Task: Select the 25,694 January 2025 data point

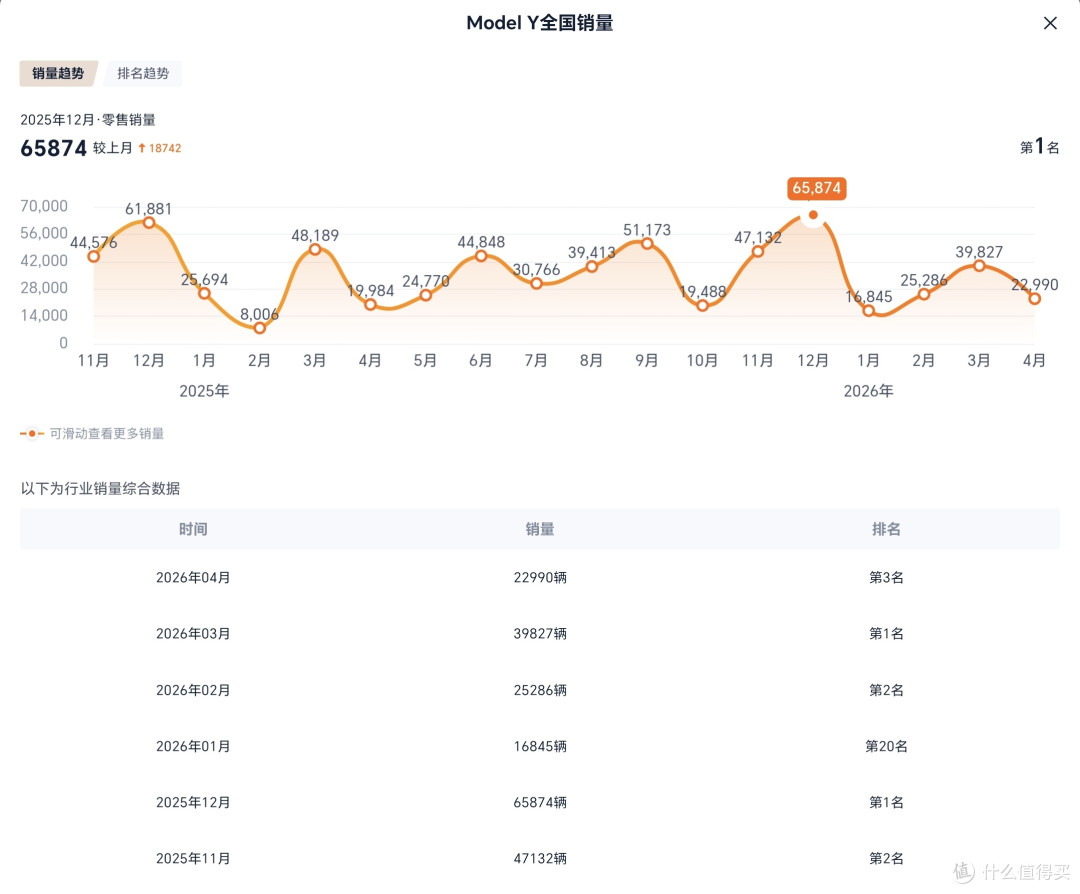Action: click(204, 293)
